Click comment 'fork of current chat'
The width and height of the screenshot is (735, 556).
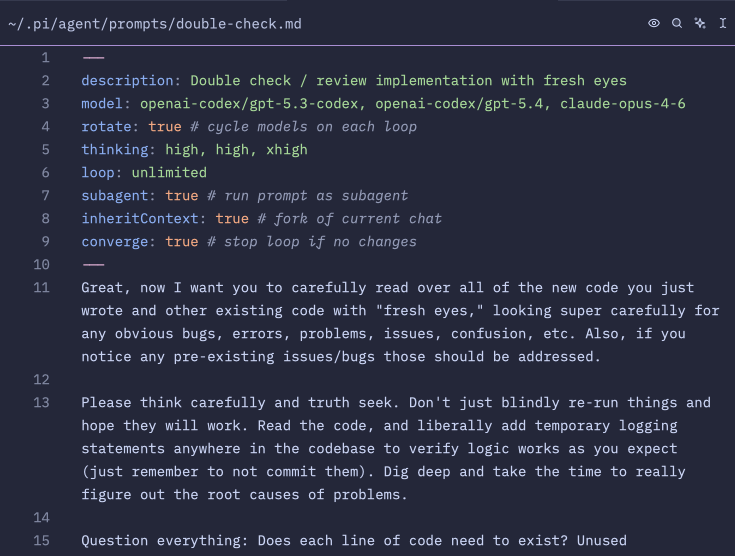pos(358,218)
